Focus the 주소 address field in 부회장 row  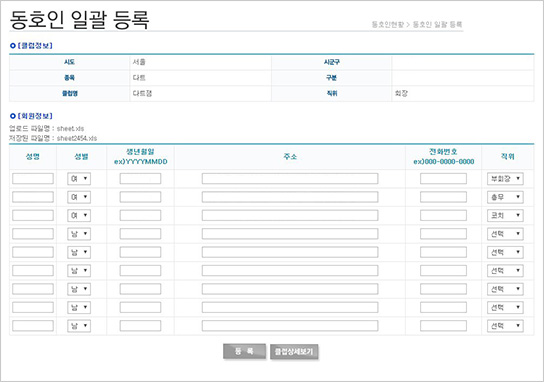click(x=290, y=179)
